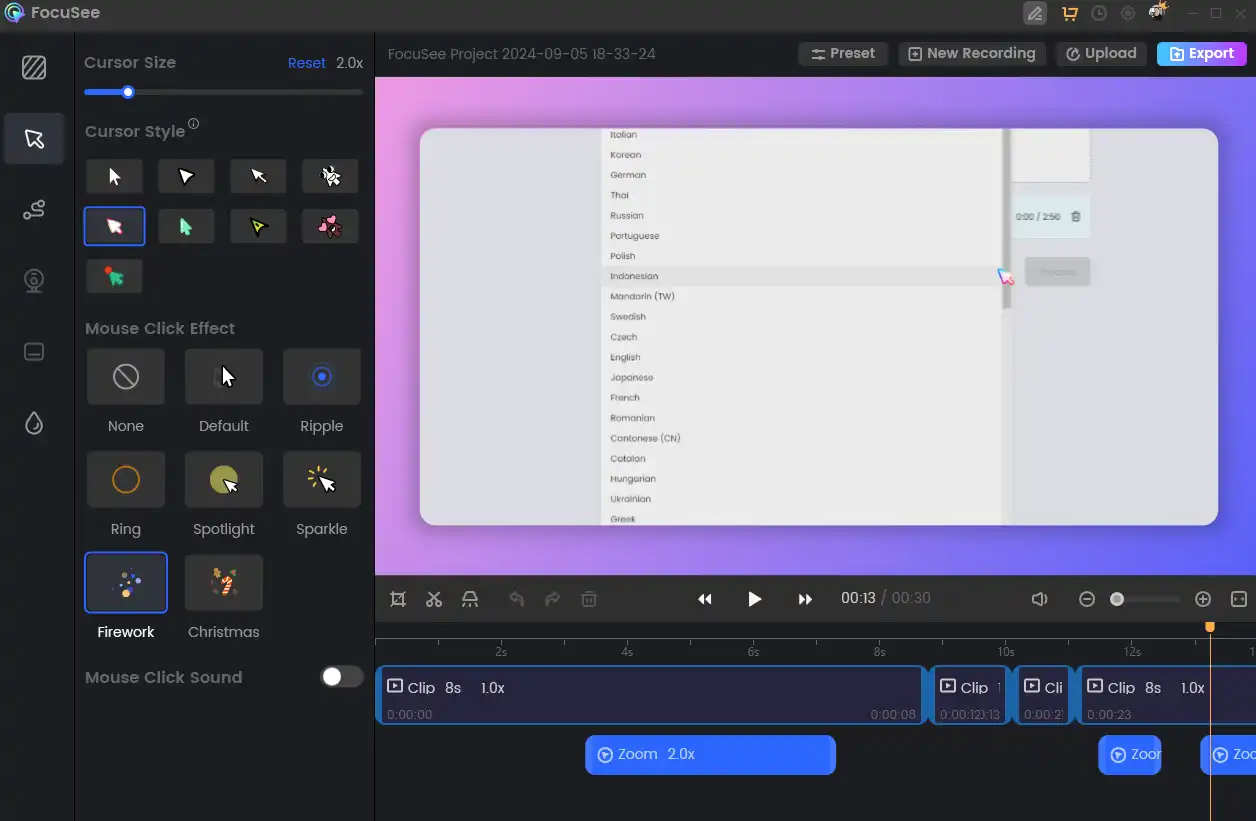Open the background settings sidebar tab
The width and height of the screenshot is (1256, 821).
click(34, 68)
